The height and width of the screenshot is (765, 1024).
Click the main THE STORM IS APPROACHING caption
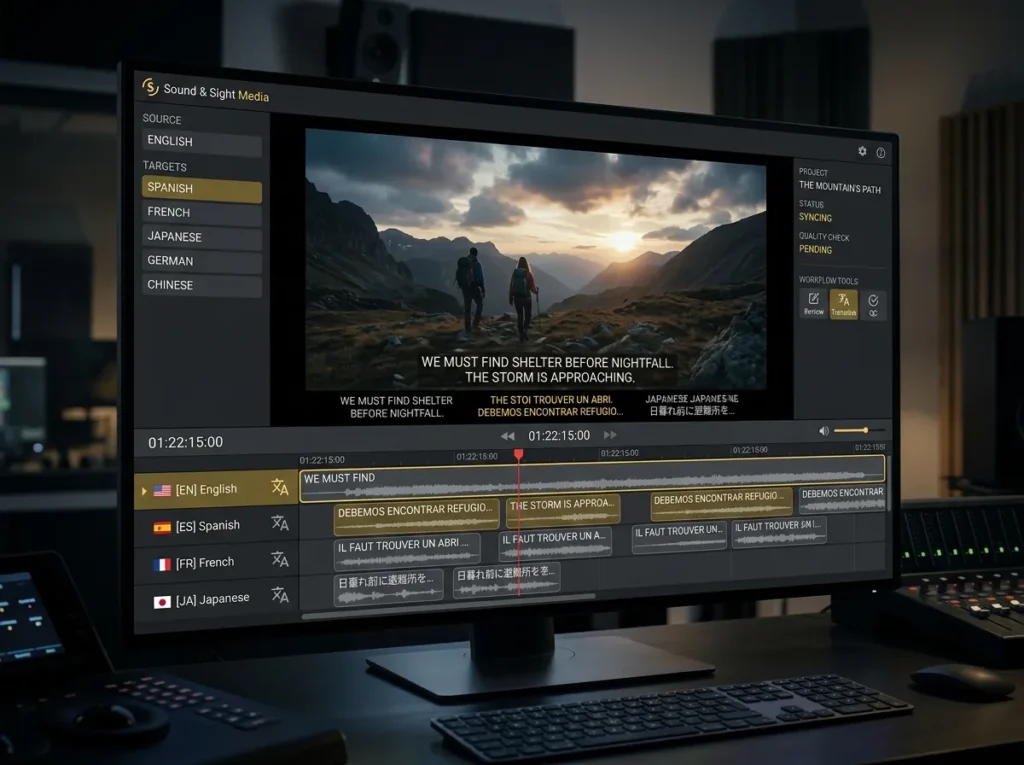coord(549,378)
